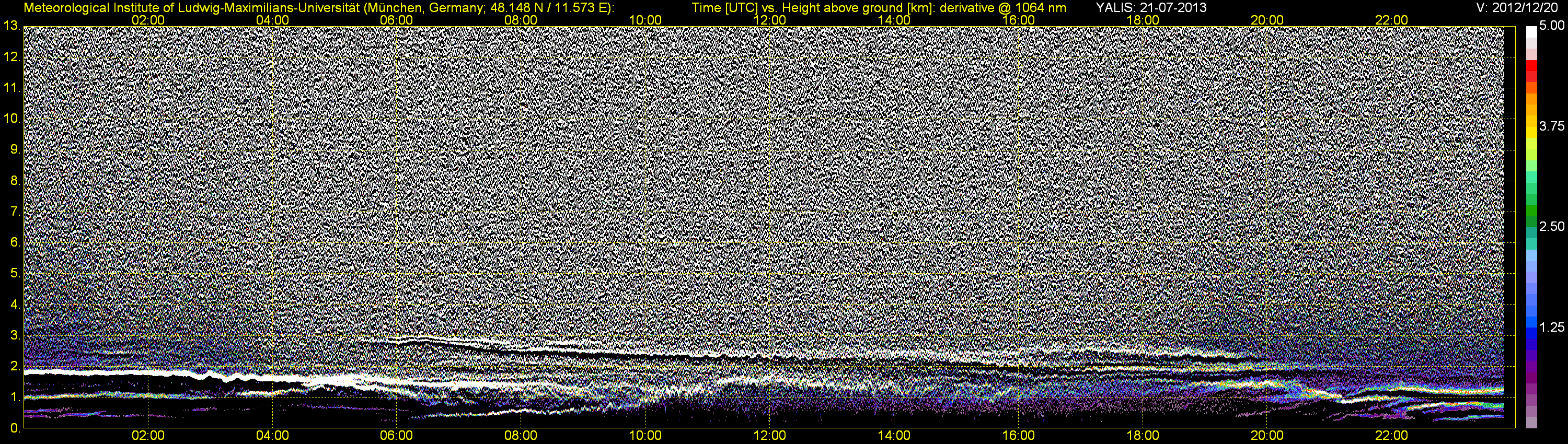The width and height of the screenshot is (1568, 444).
Task: Click the 14:00 label on the top time axis
Action: 894,20
